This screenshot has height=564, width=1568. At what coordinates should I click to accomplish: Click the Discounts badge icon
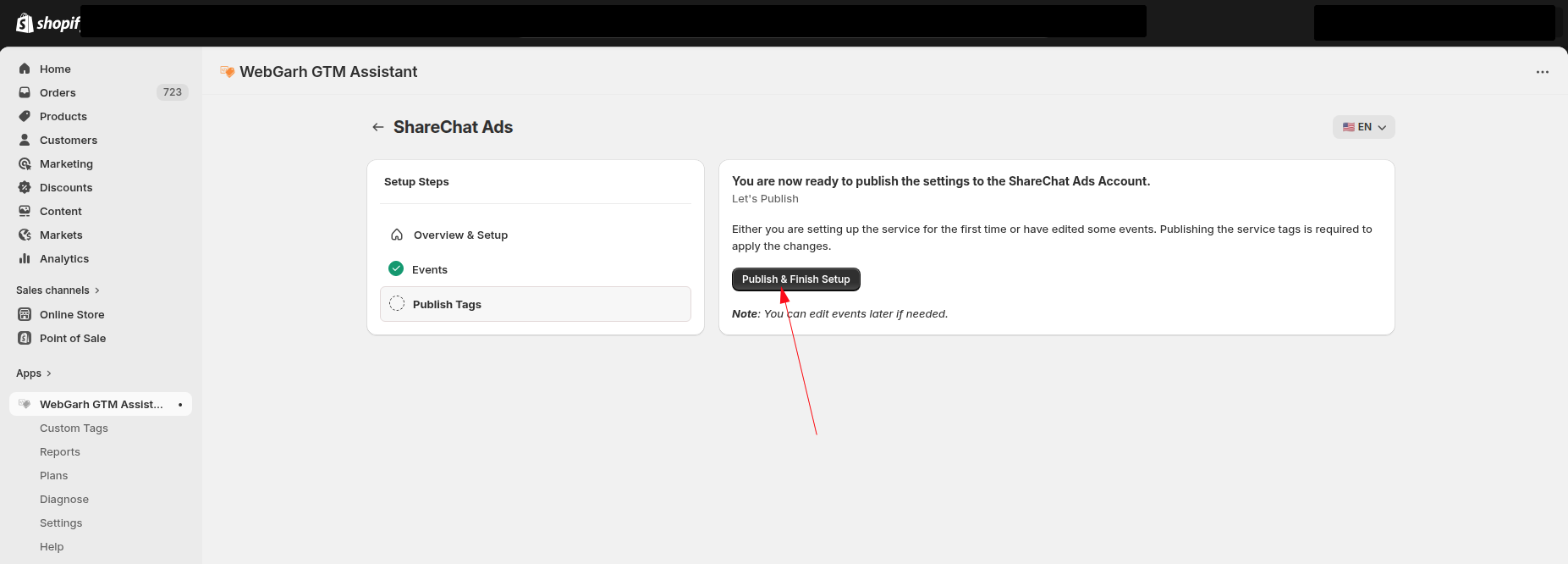(x=25, y=187)
